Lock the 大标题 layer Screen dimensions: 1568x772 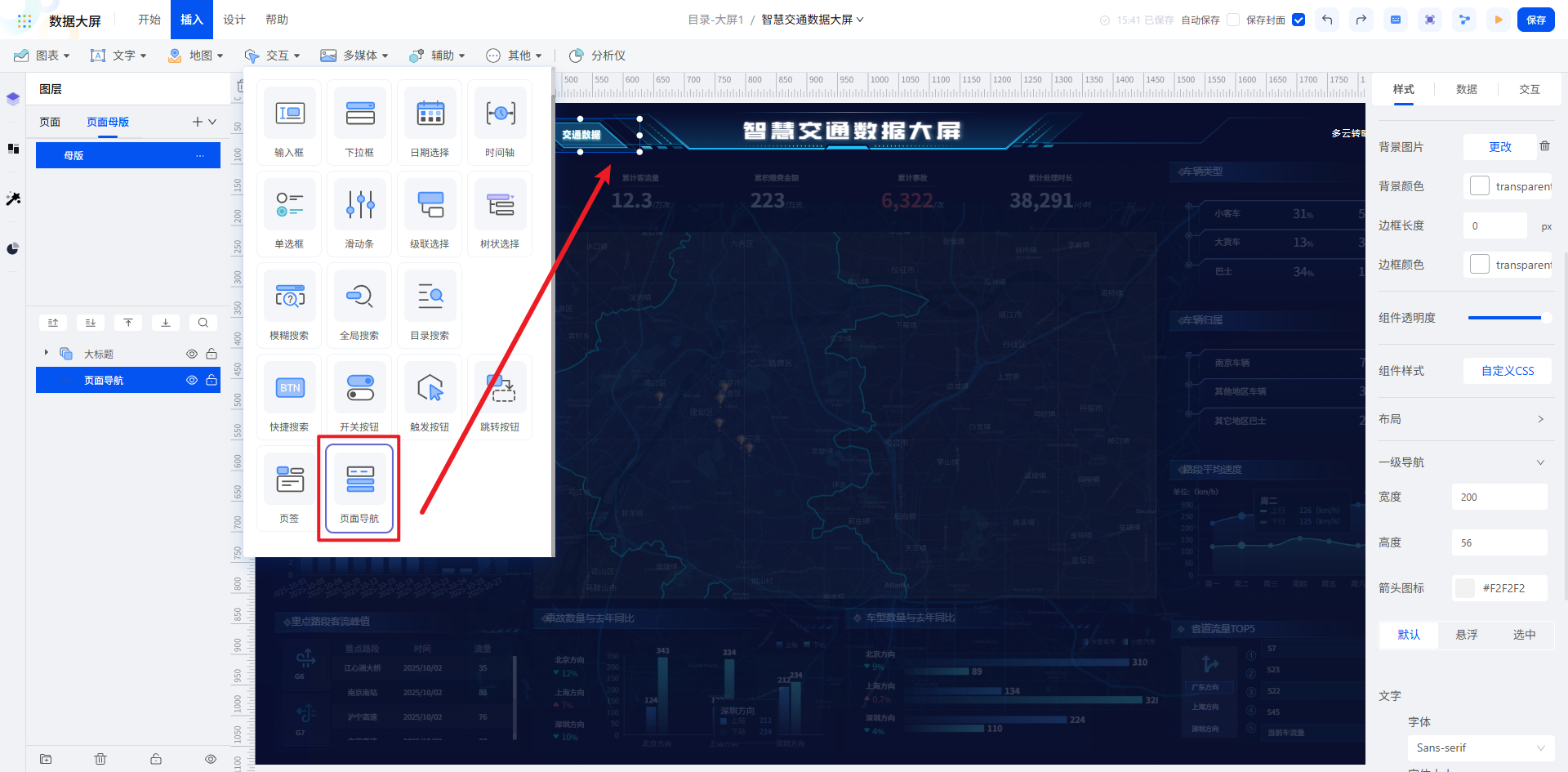[212, 354]
